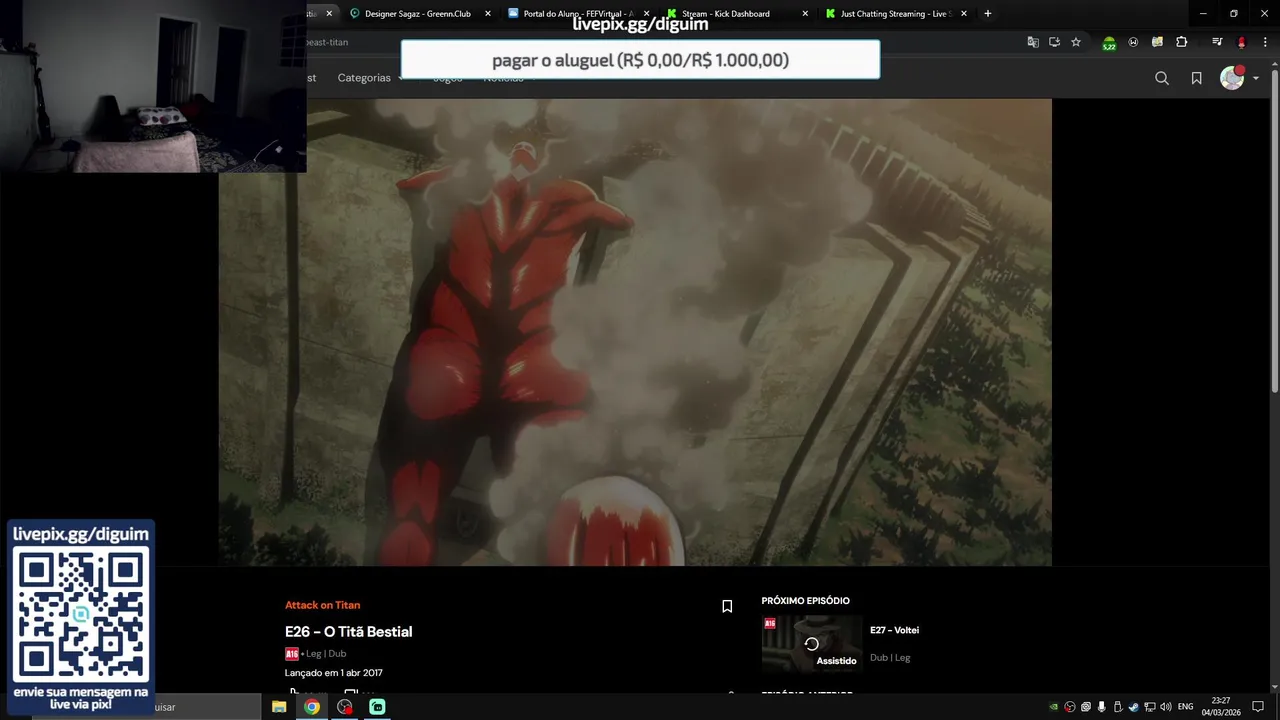Open the circular W extension icon

[1133, 42]
